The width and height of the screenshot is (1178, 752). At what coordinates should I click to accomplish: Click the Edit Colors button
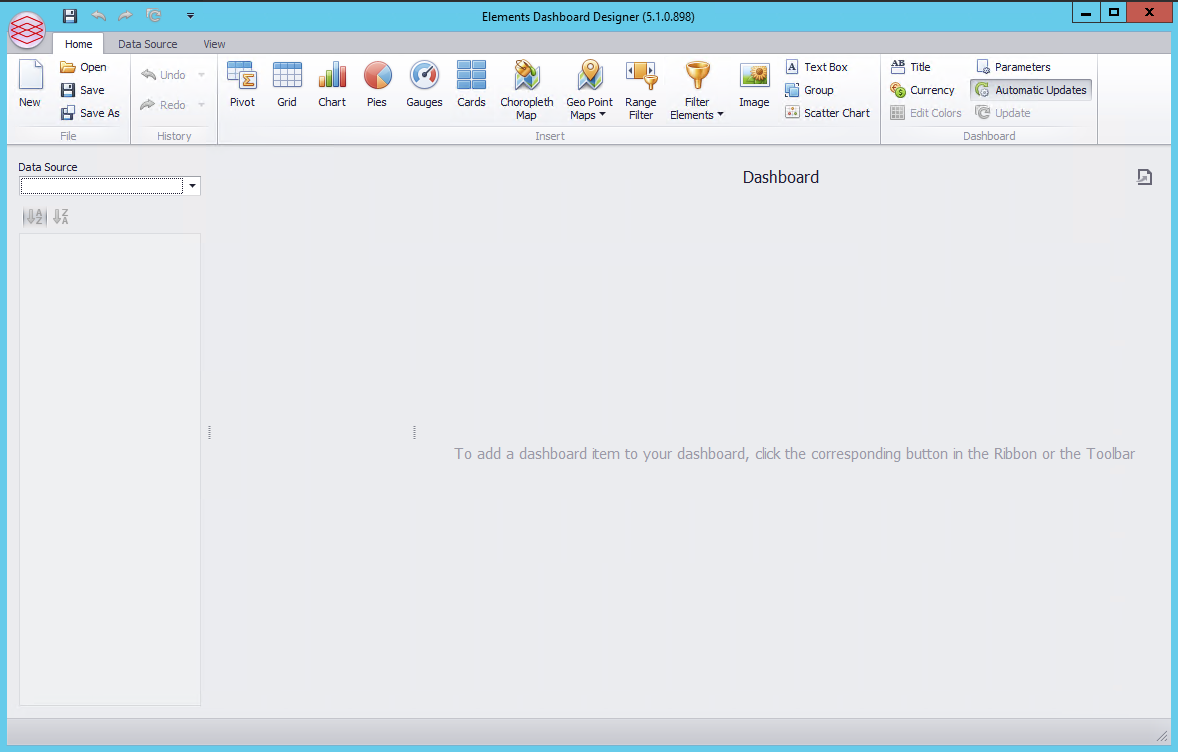[x=926, y=113]
